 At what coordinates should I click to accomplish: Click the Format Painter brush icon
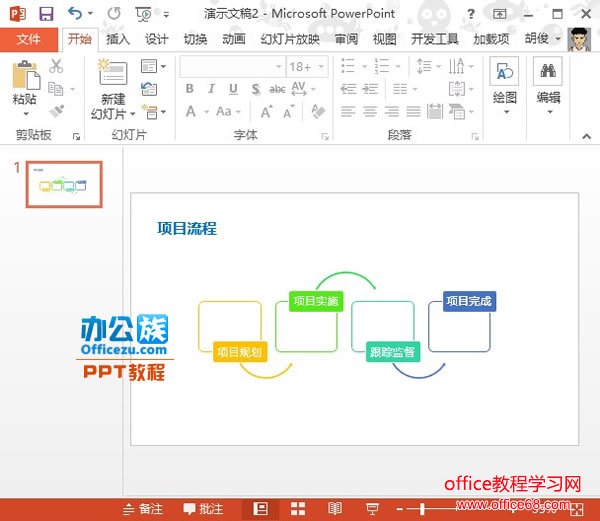57,111
